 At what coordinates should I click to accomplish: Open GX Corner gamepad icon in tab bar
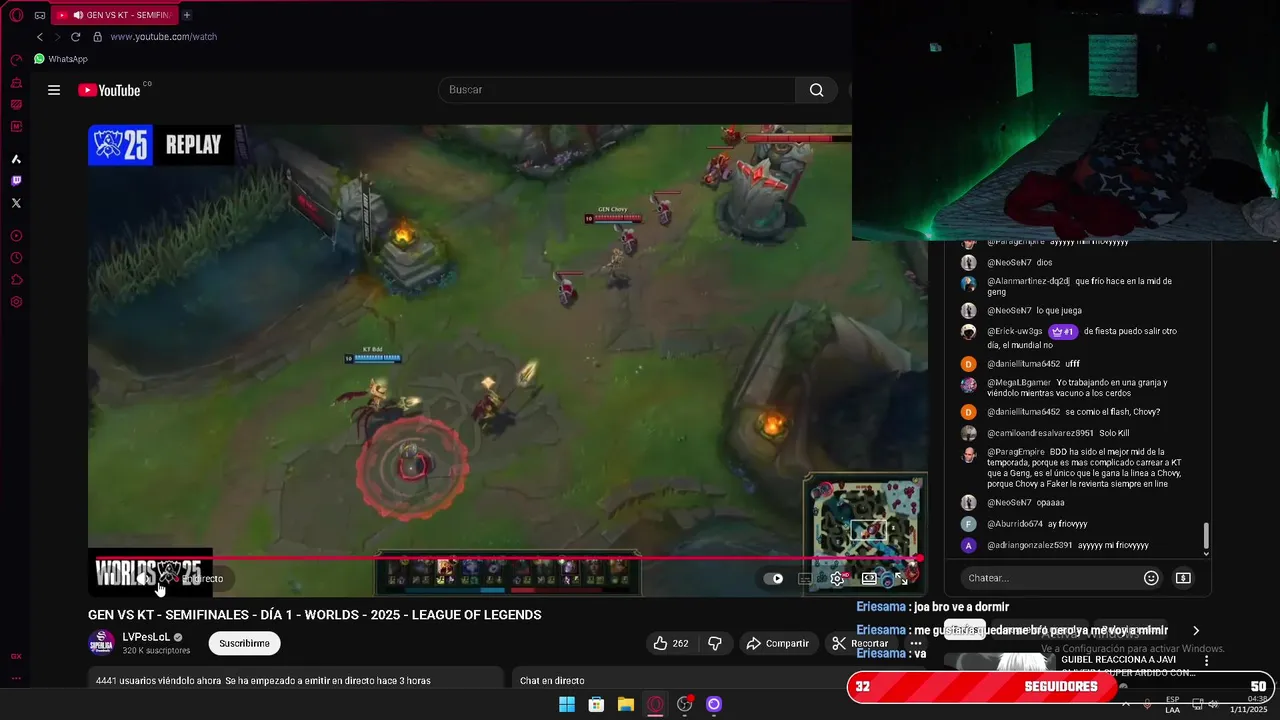click(40, 15)
